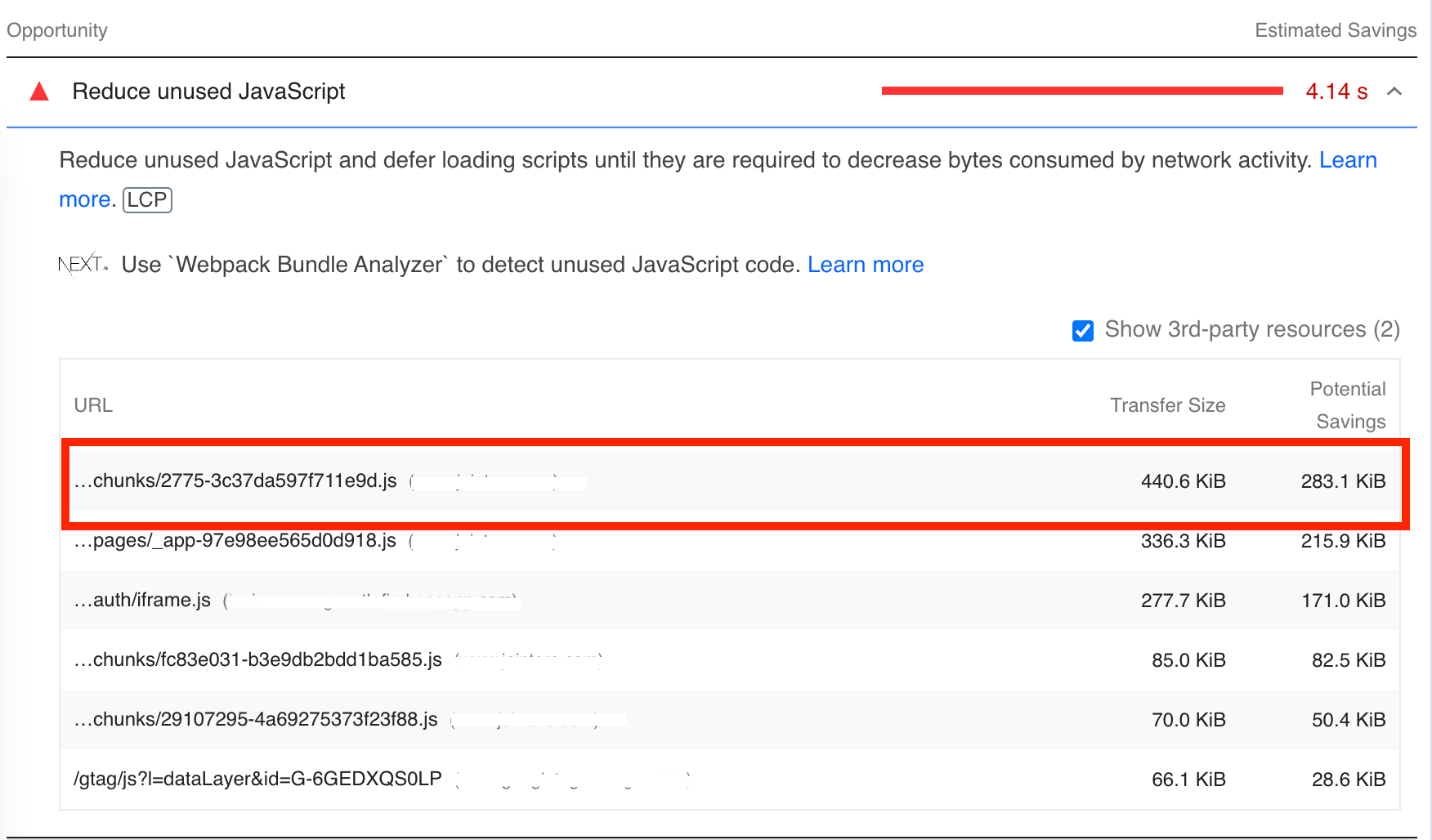Click the 4.14 s savings value
Screen dimensions: 1432x840
1336,92
